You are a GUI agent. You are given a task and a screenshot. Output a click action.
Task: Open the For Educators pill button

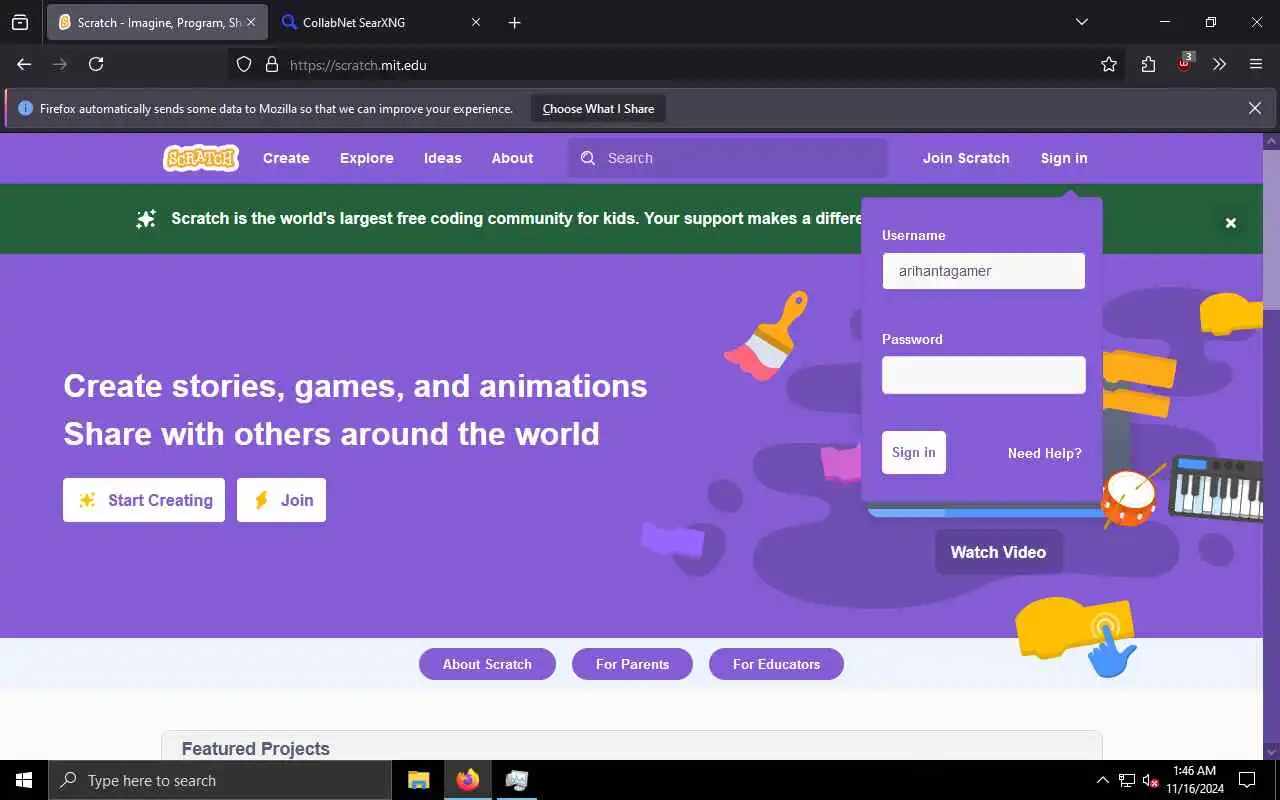click(776, 664)
